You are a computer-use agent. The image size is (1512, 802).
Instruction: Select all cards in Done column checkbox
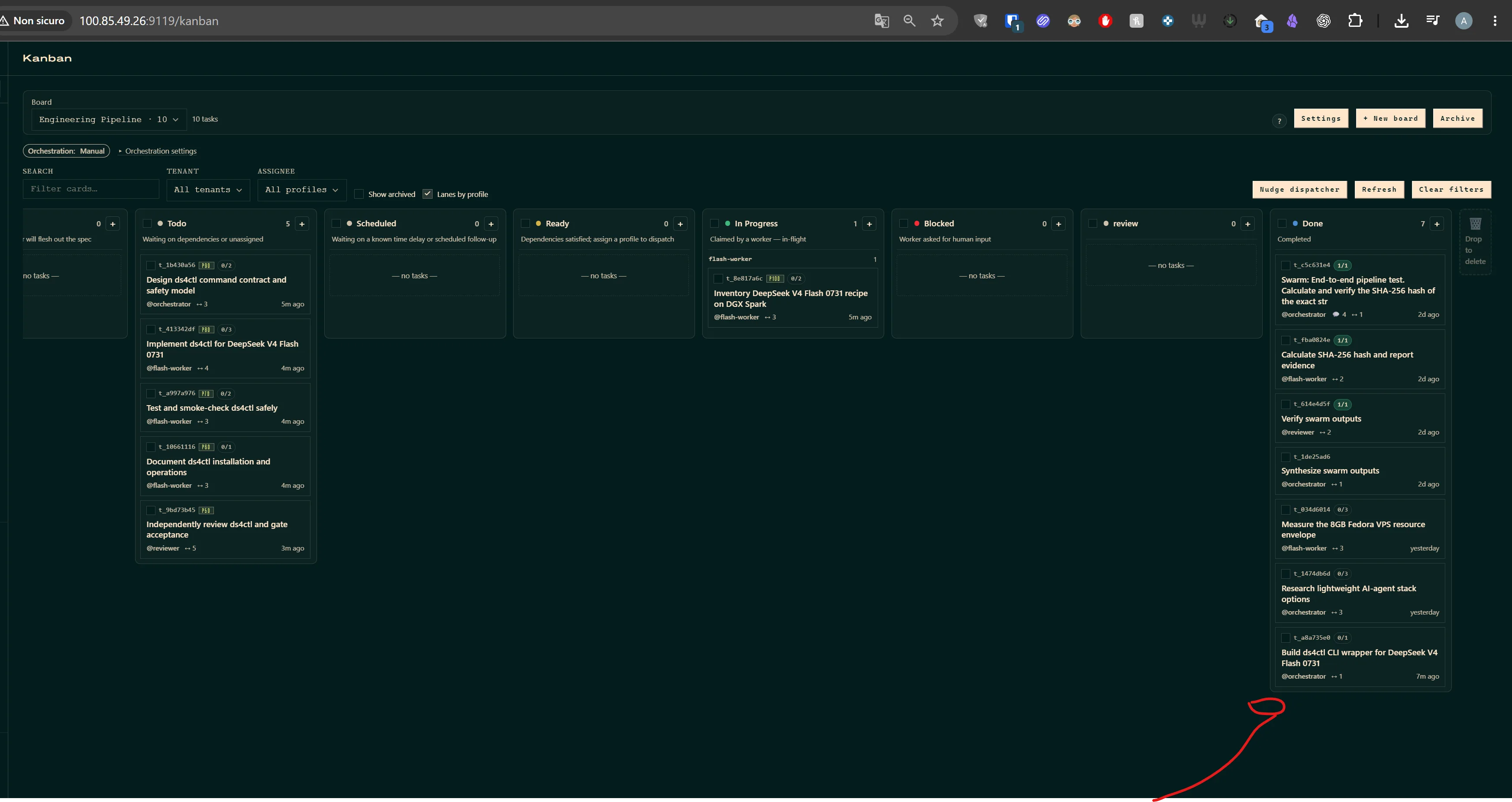(1282, 223)
